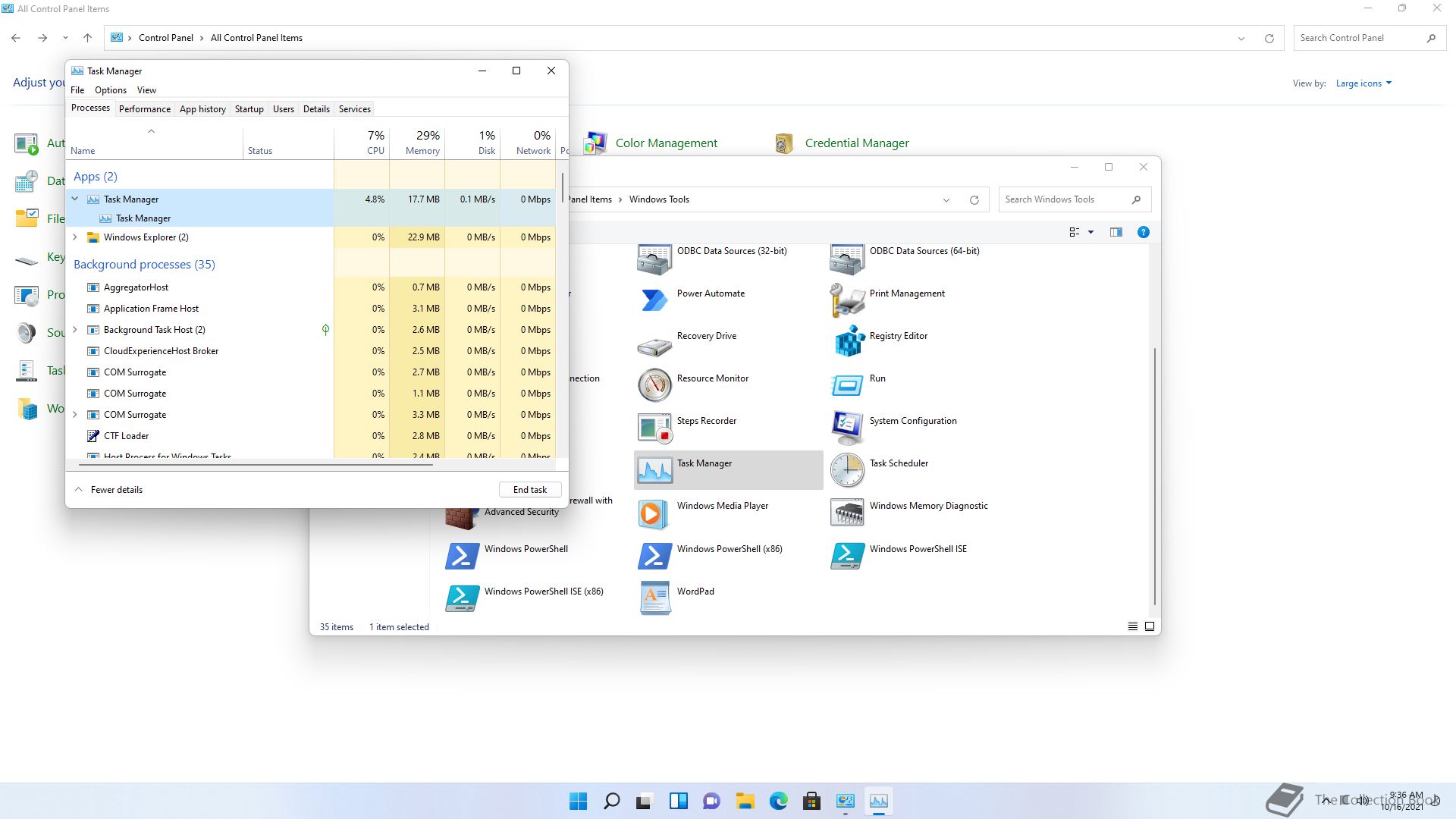Open Windows Tools address bar history dropdown

point(946,199)
